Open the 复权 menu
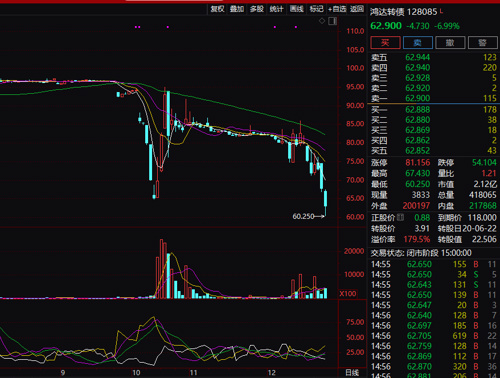Screen dimensions: 500x378 pos(217,9)
